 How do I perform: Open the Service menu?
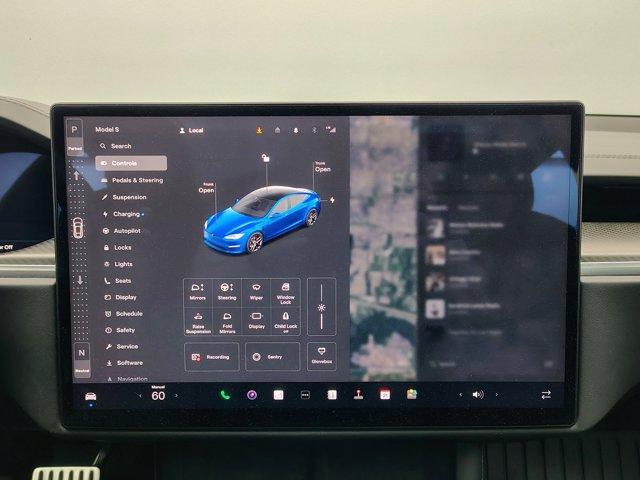(122, 347)
